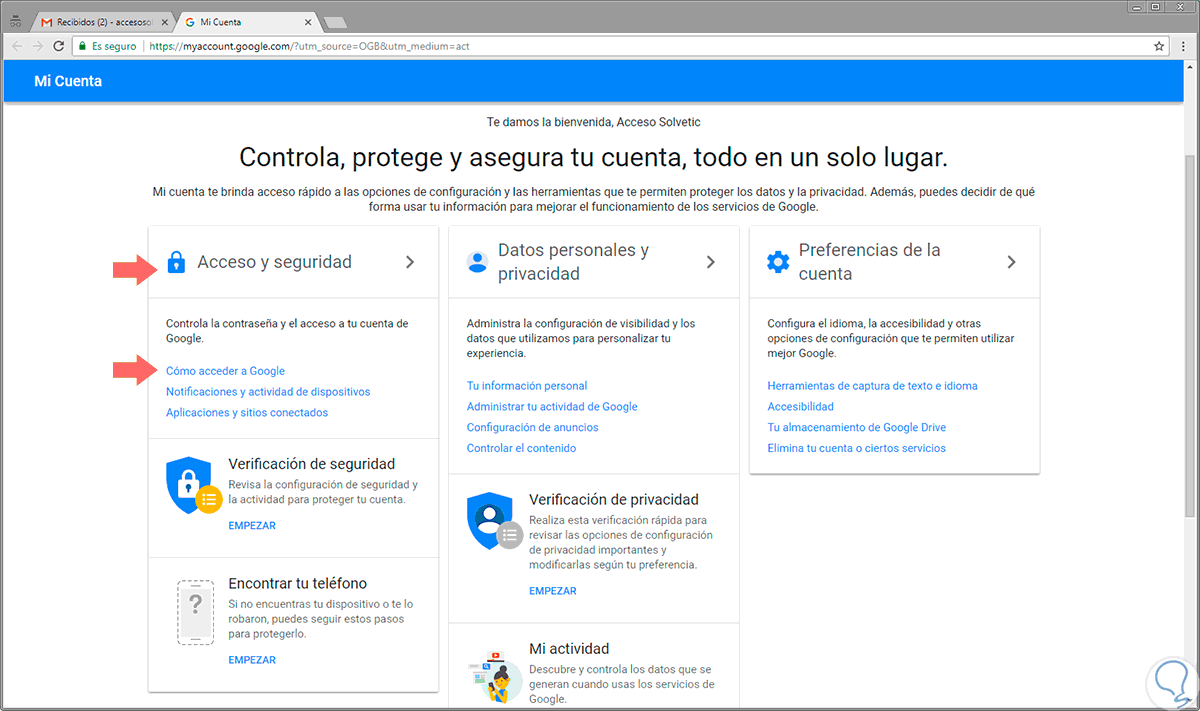Go back with the browser back arrow
1200x711 pixels.
[18, 46]
